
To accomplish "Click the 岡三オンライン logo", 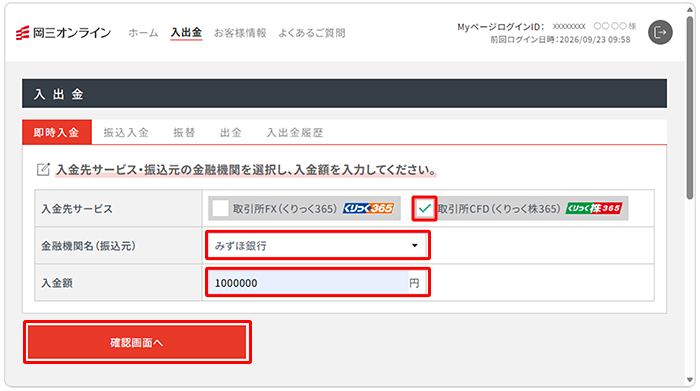I will pos(63,33).
